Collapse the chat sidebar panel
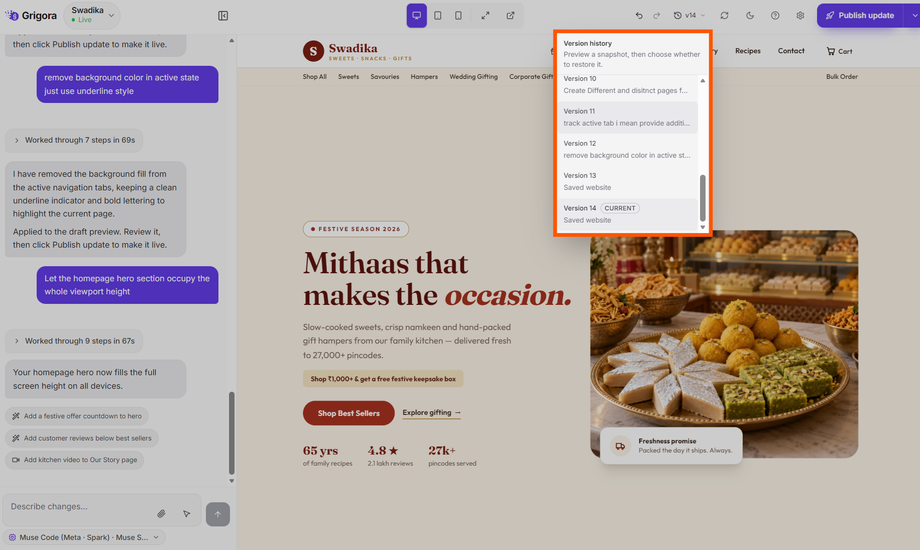The image size is (920, 550). (x=223, y=16)
